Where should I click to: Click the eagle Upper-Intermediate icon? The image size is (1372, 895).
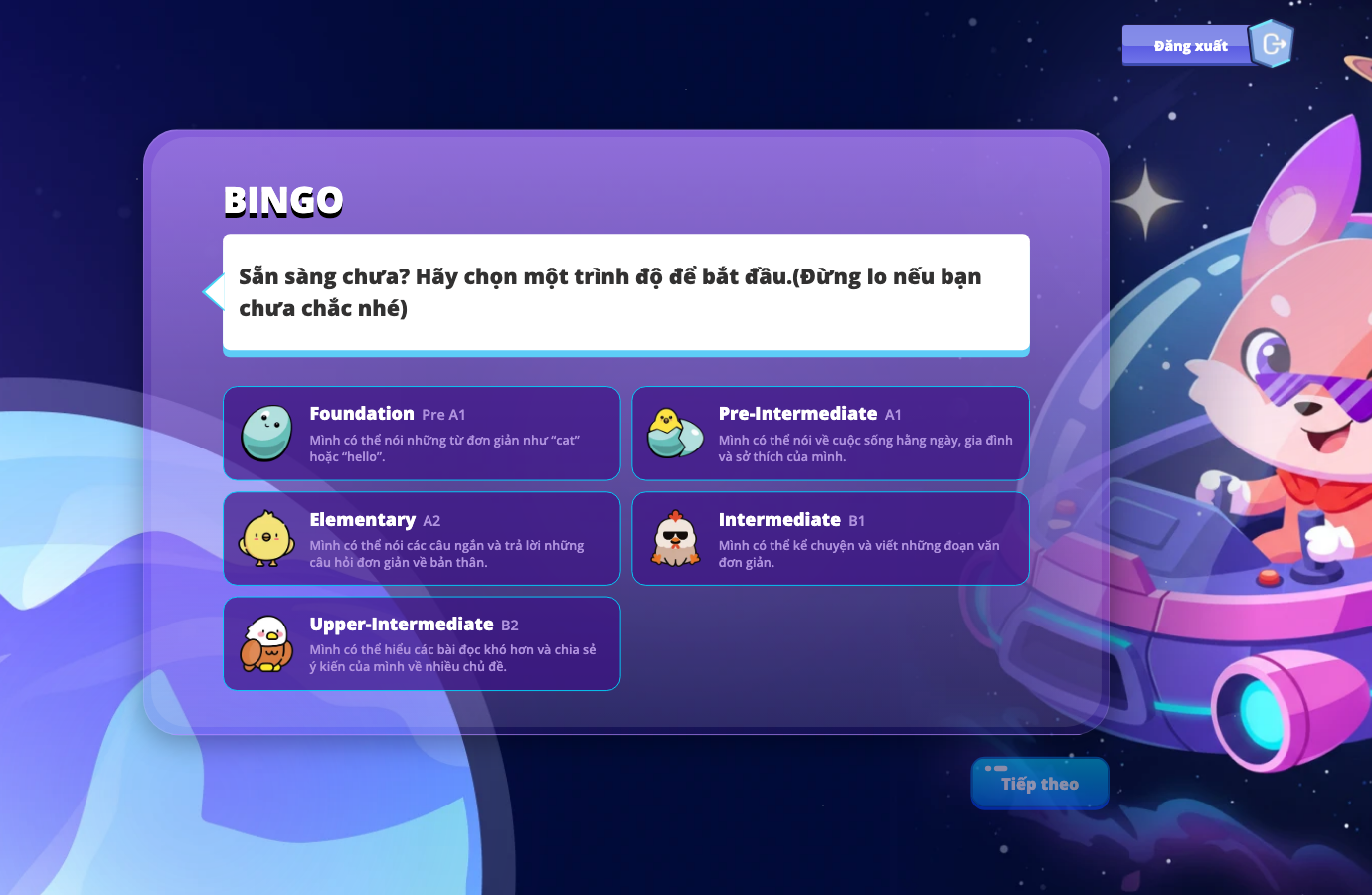[x=266, y=643]
